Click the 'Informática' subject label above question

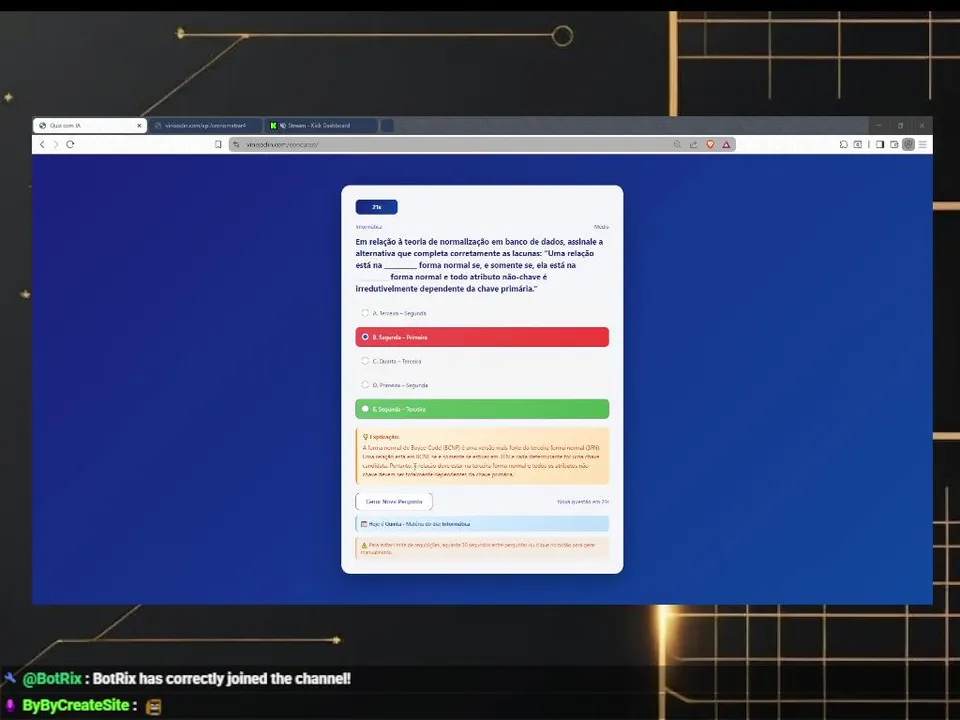pyautogui.click(x=369, y=227)
